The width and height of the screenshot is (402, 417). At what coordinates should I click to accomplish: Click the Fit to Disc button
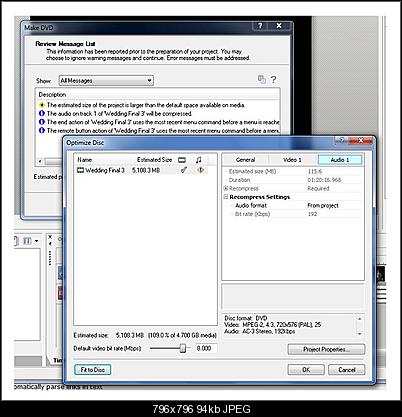pos(93,370)
